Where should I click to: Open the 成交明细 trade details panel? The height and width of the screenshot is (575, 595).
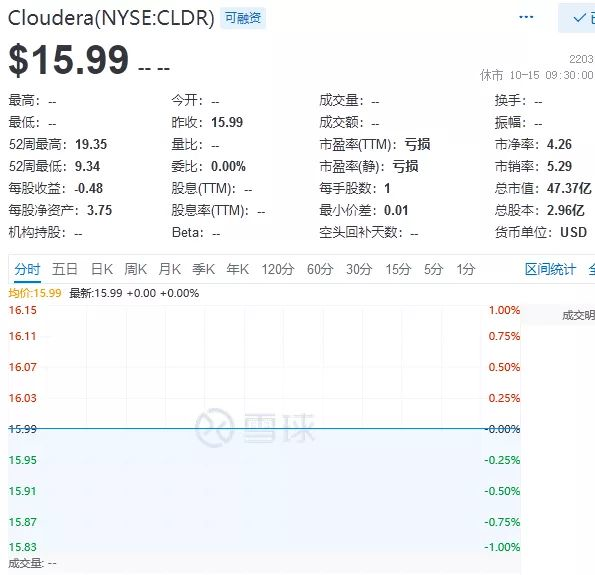[x=578, y=315]
